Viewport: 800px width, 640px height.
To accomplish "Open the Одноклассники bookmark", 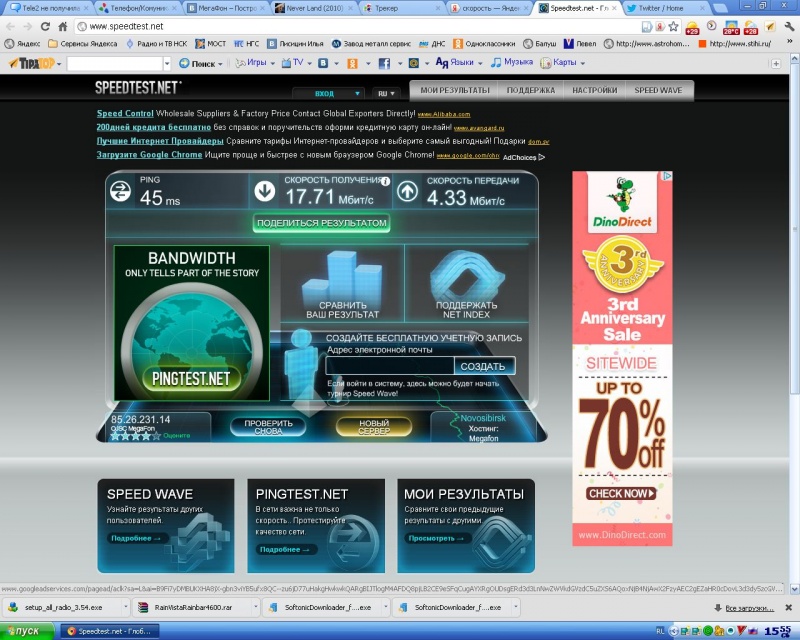I will coord(484,44).
